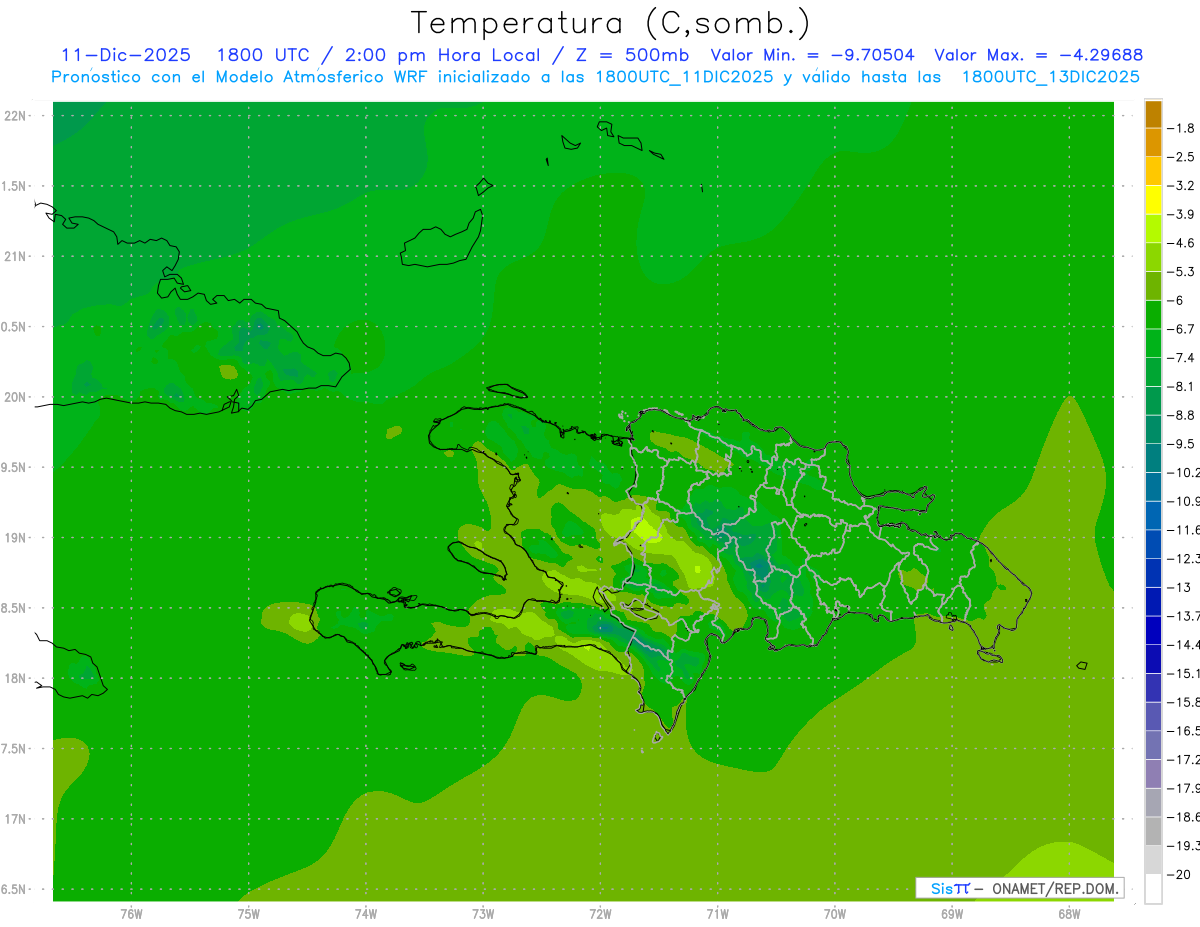Click the '17N' latitude axis label
This screenshot has width=1200, height=927.
[x=15, y=819]
